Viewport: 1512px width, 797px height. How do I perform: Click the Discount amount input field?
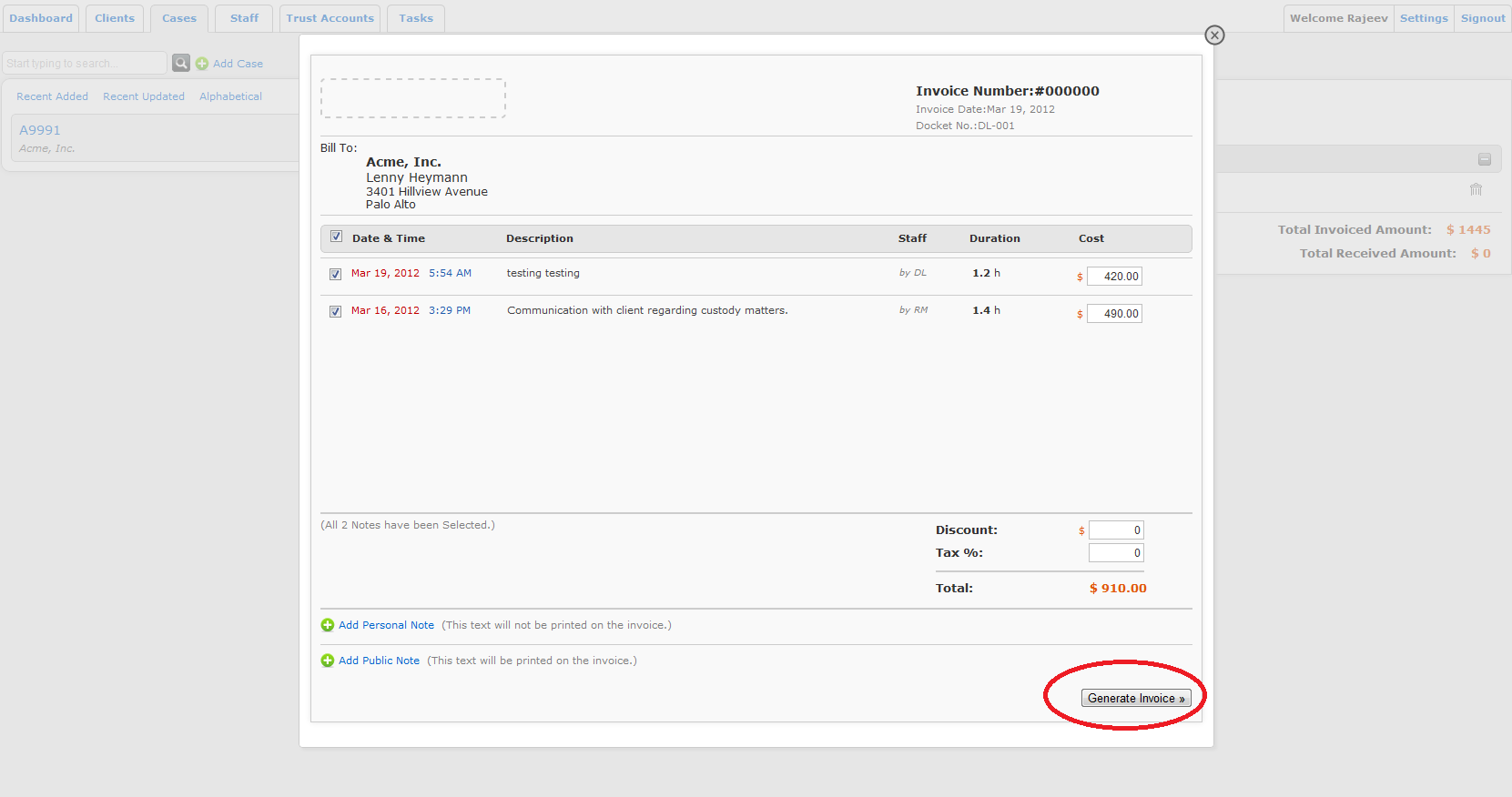pyautogui.click(x=1116, y=530)
